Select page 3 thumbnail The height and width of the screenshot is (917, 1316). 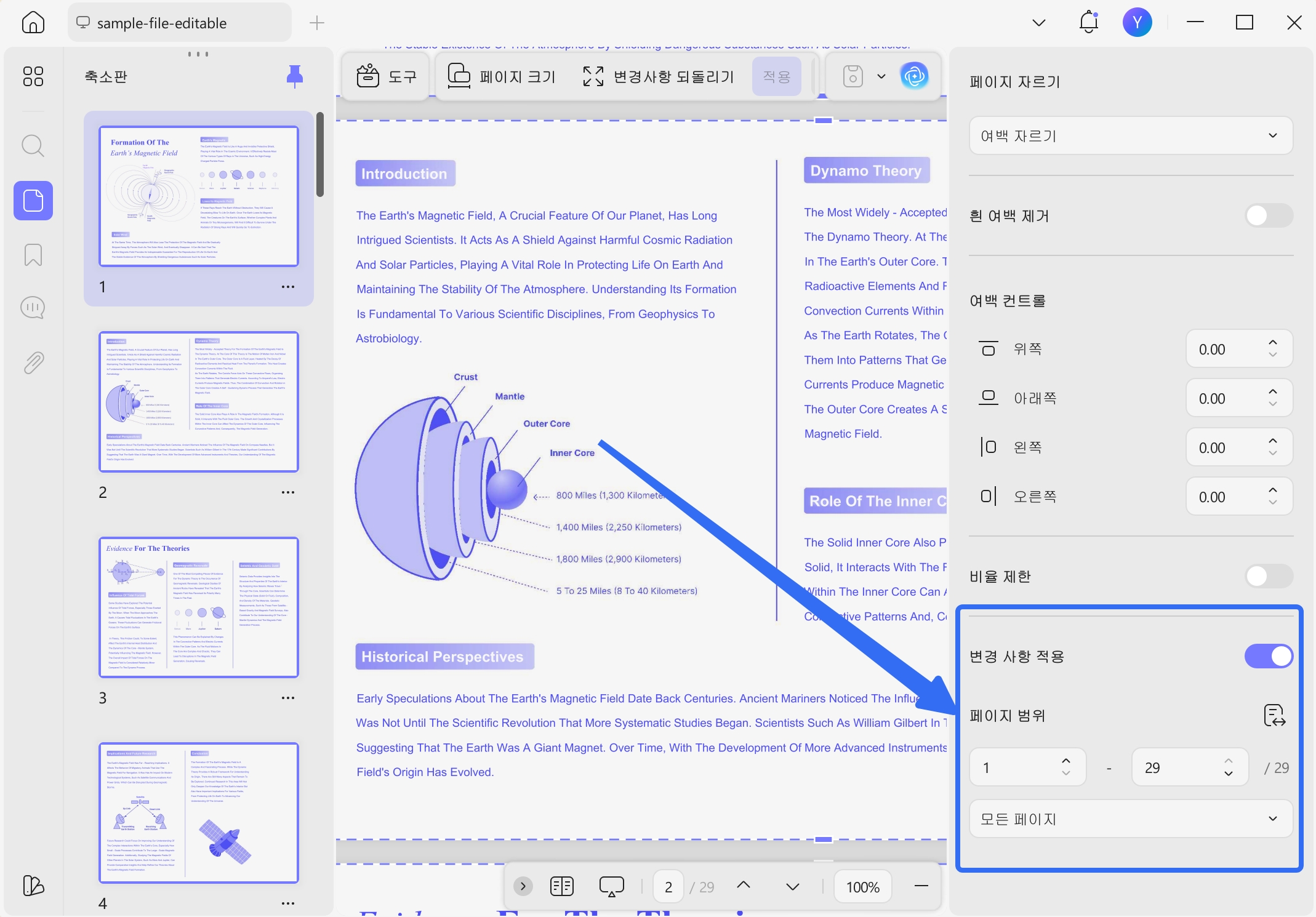(x=199, y=607)
